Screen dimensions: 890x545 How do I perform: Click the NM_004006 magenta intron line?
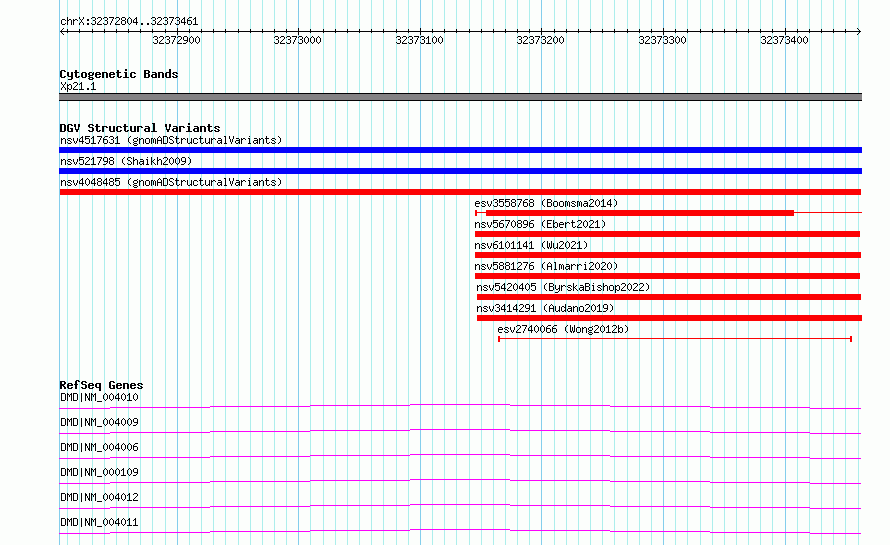click(460, 456)
